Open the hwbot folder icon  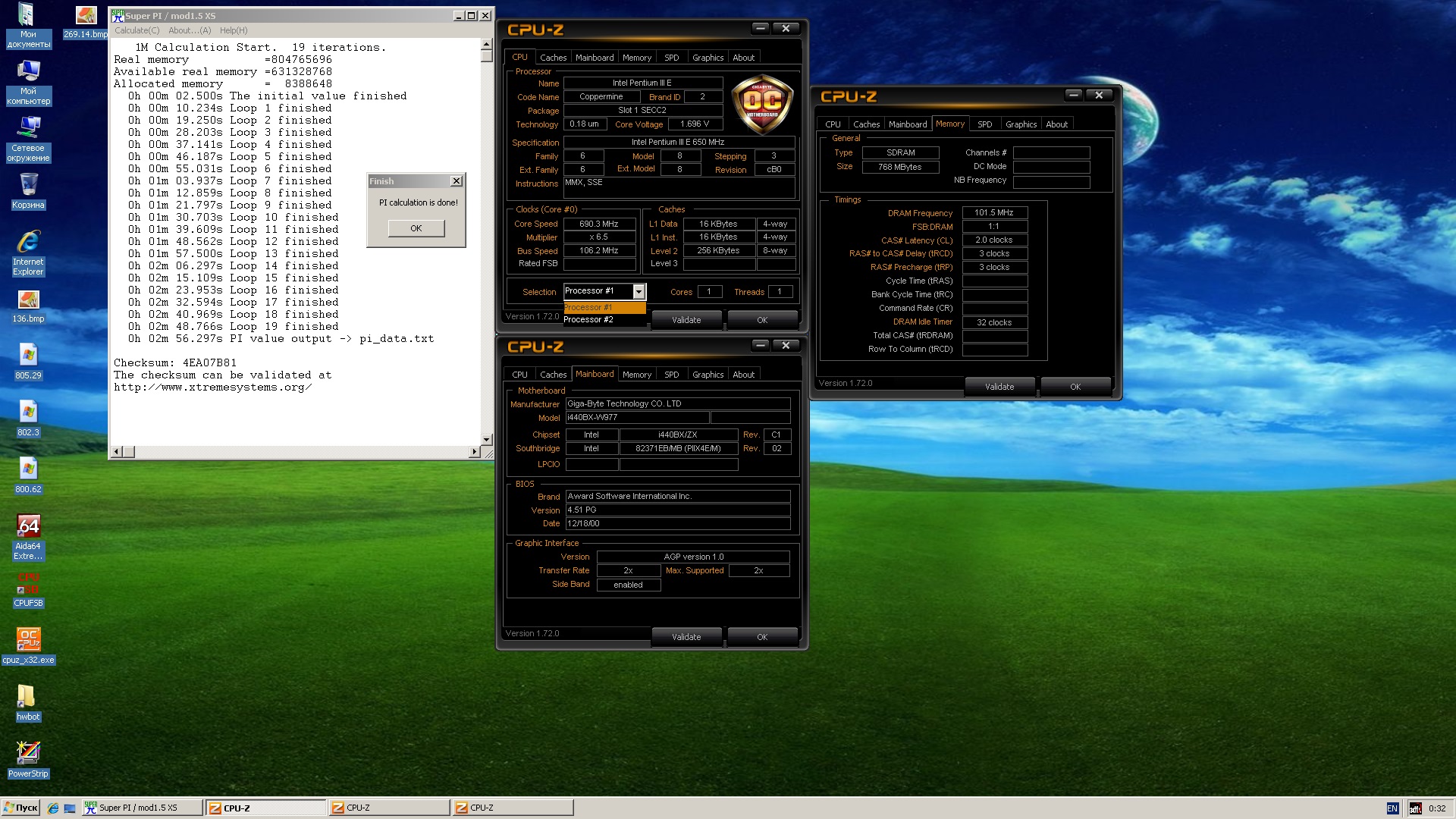28,703
